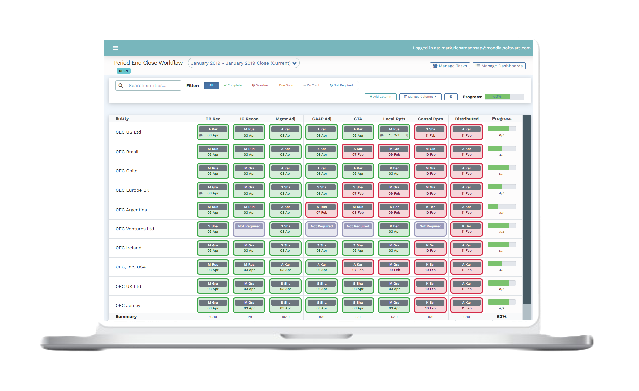Select the Not Required filter

(x=342, y=86)
